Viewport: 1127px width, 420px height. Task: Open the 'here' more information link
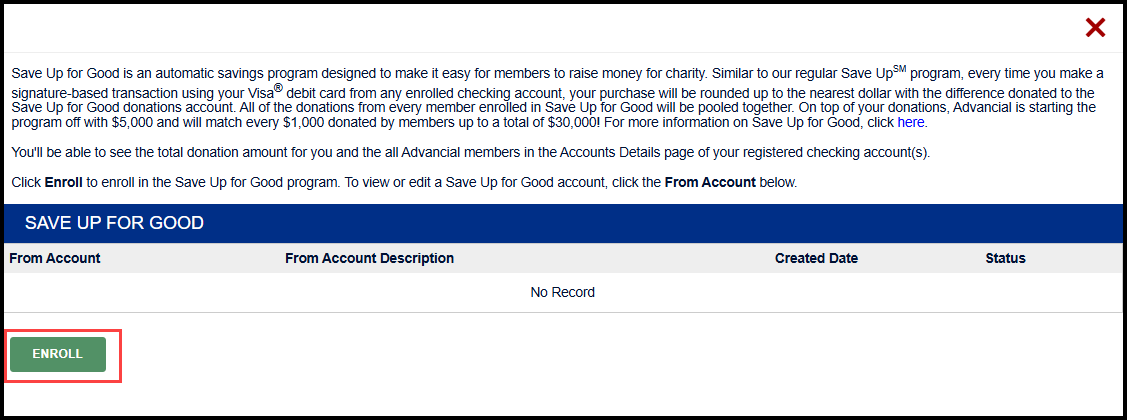pos(911,123)
